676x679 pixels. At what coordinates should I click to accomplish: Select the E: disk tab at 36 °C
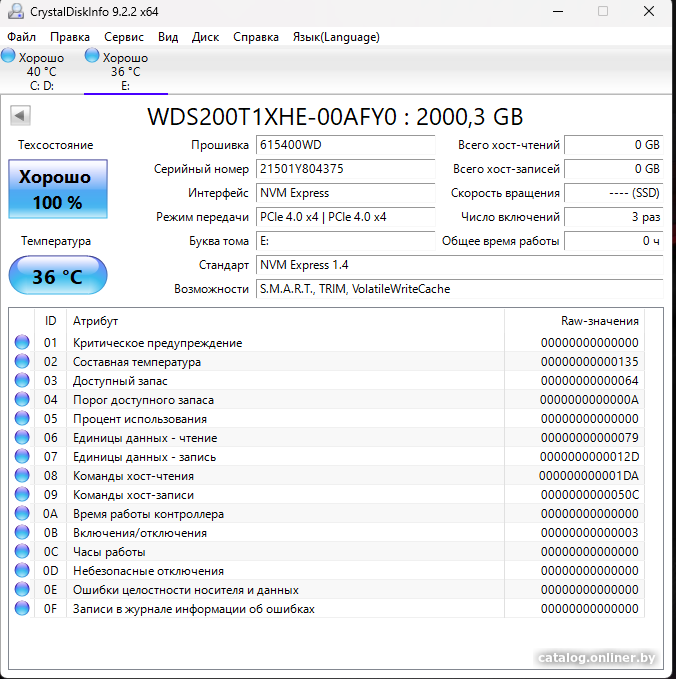click(x=126, y=71)
